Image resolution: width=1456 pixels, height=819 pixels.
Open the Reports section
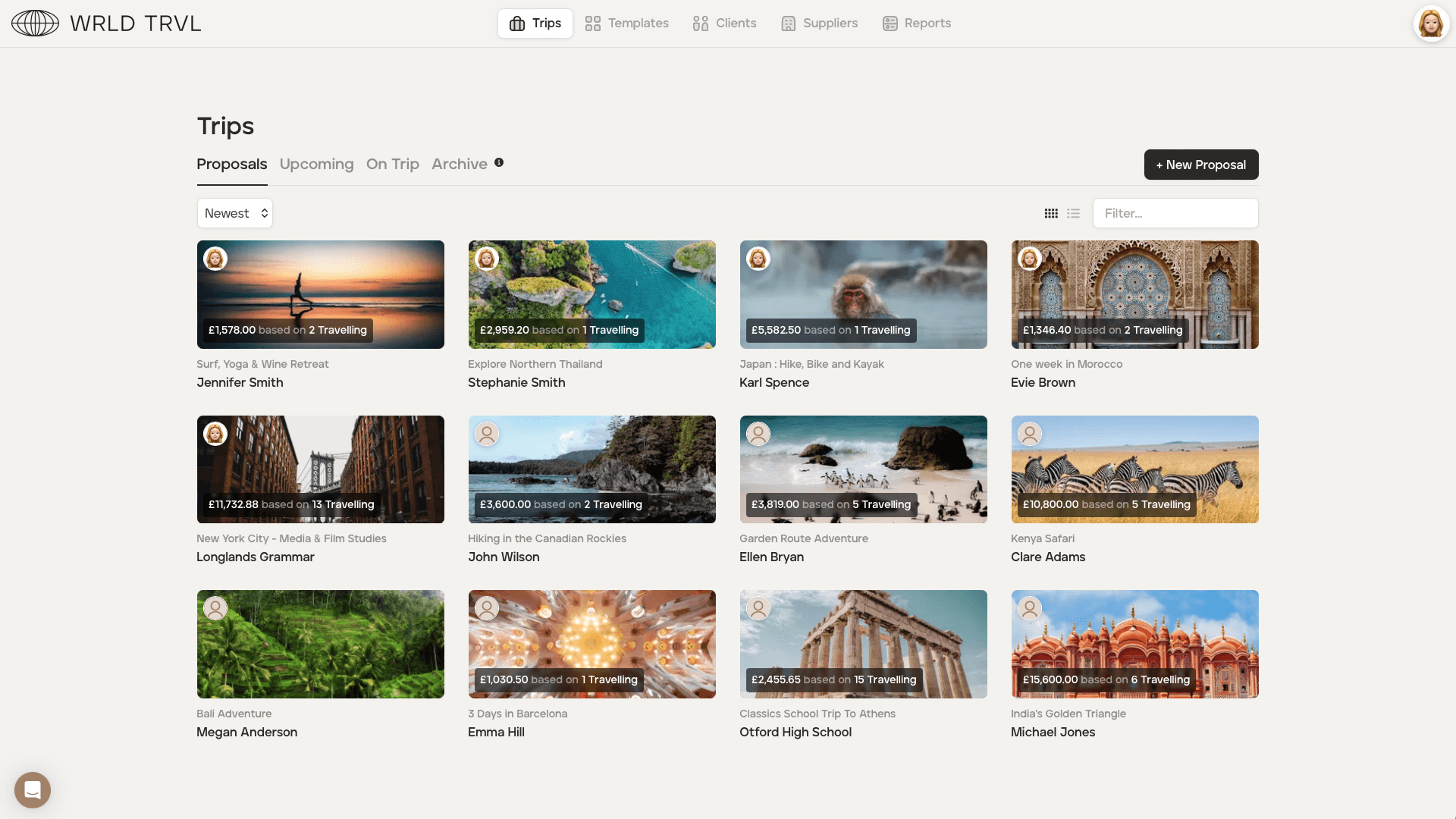pos(916,24)
